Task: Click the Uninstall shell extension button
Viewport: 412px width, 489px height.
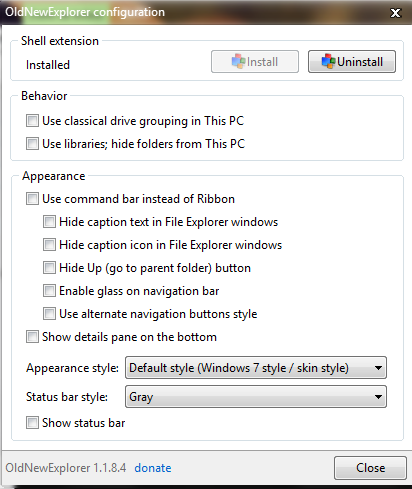Action: coord(352,62)
